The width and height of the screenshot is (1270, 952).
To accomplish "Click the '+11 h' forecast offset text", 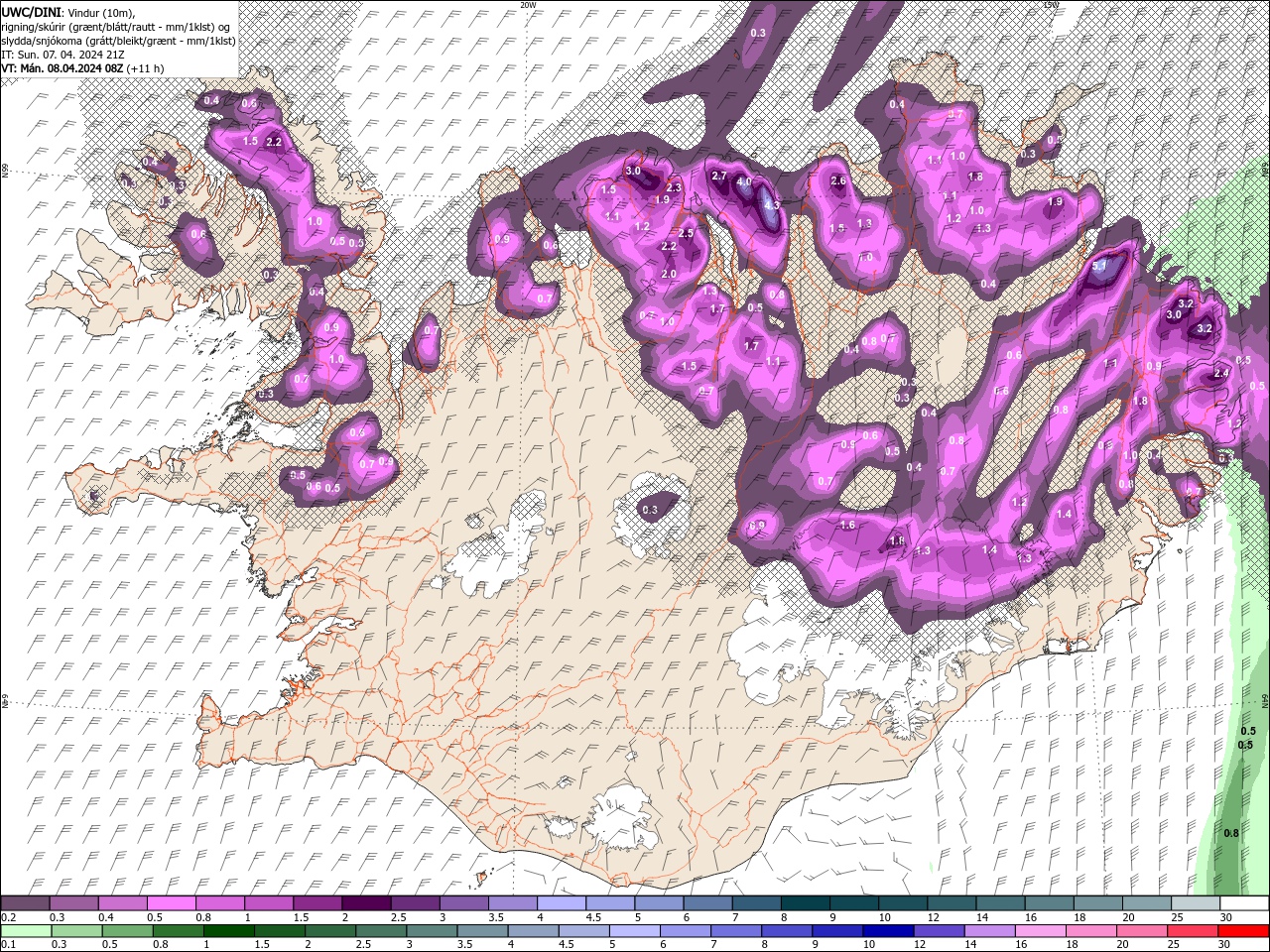I will pyautogui.click(x=145, y=68).
